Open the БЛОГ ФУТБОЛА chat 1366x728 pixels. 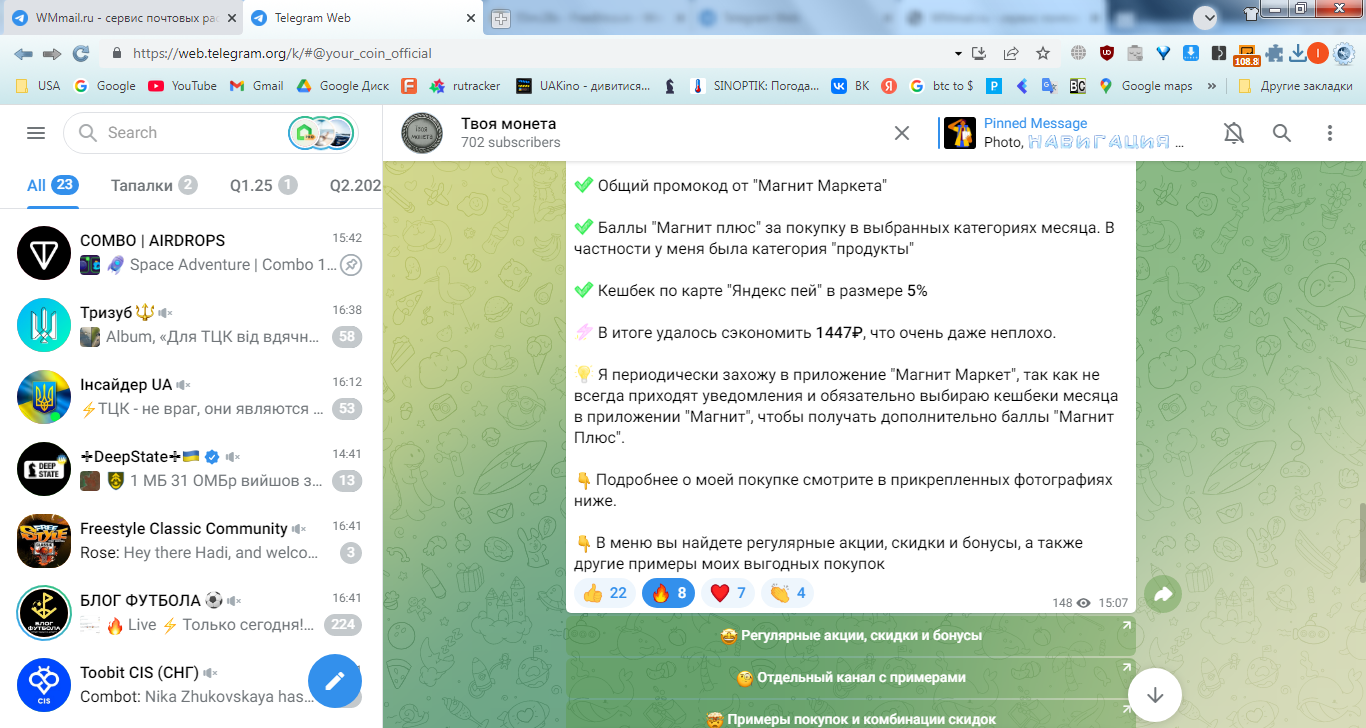click(x=191, y=613)
